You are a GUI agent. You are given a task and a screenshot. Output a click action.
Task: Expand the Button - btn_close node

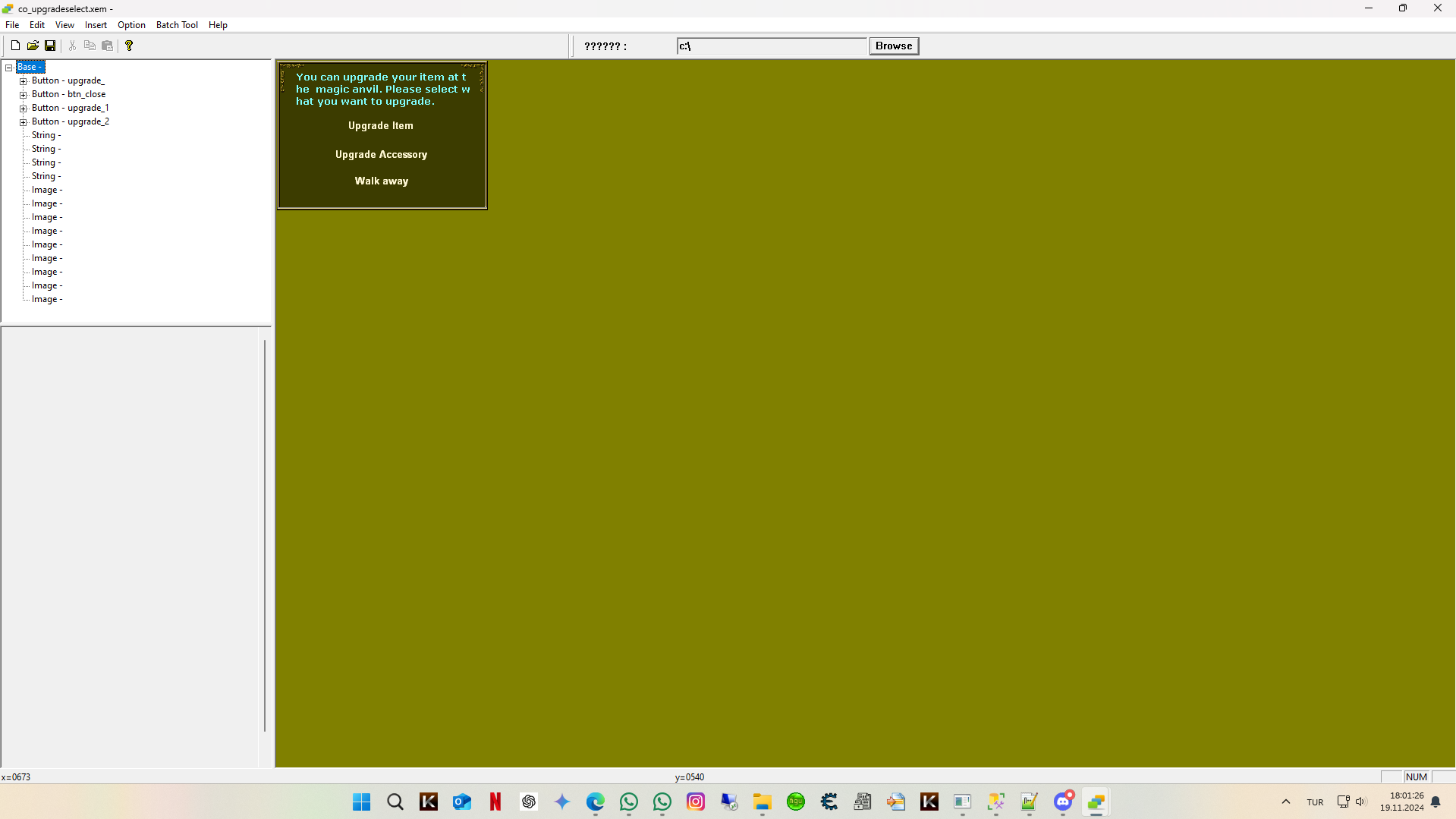(x=24, y=94)
